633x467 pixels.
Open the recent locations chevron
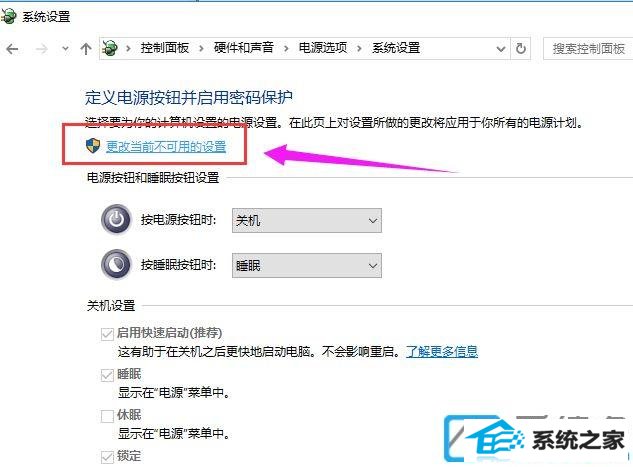[65, 49]
